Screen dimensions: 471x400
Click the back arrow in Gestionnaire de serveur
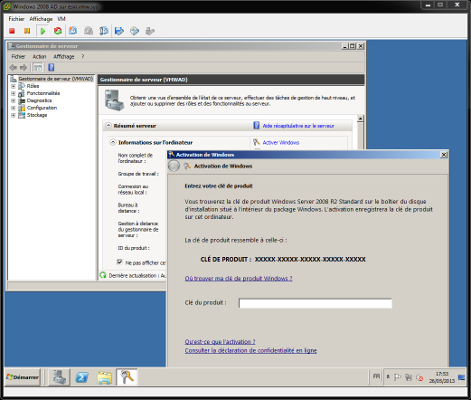coord(13,68)
